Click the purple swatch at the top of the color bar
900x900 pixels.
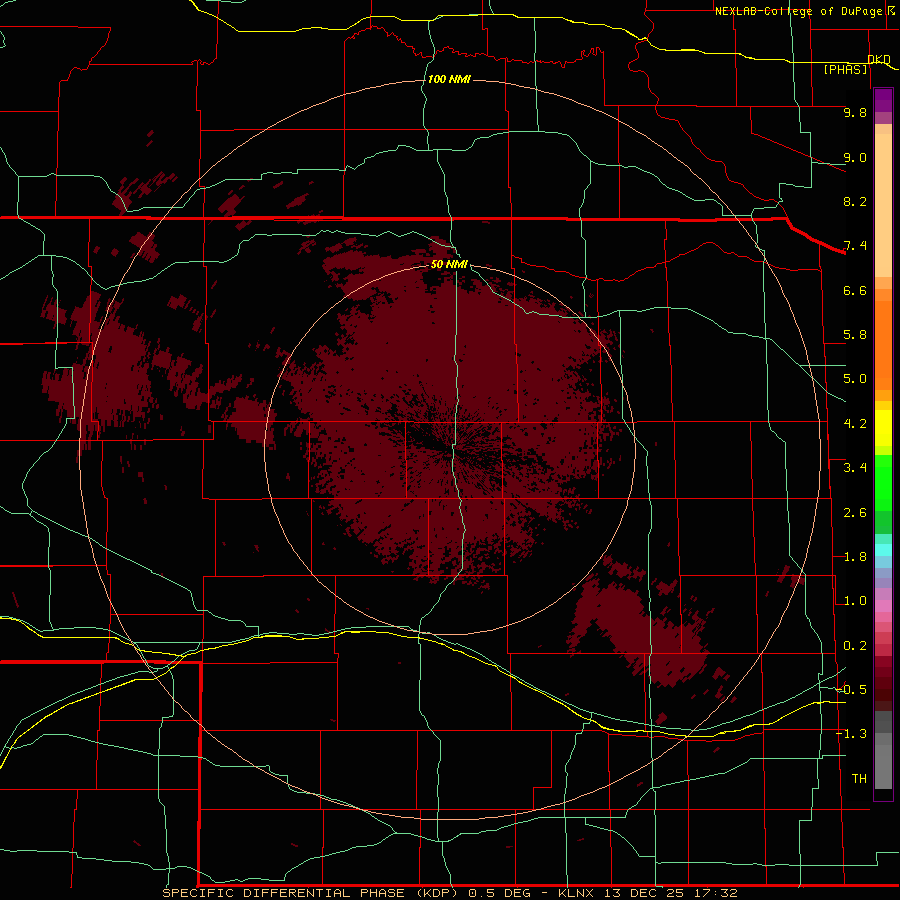click(883, 100)
